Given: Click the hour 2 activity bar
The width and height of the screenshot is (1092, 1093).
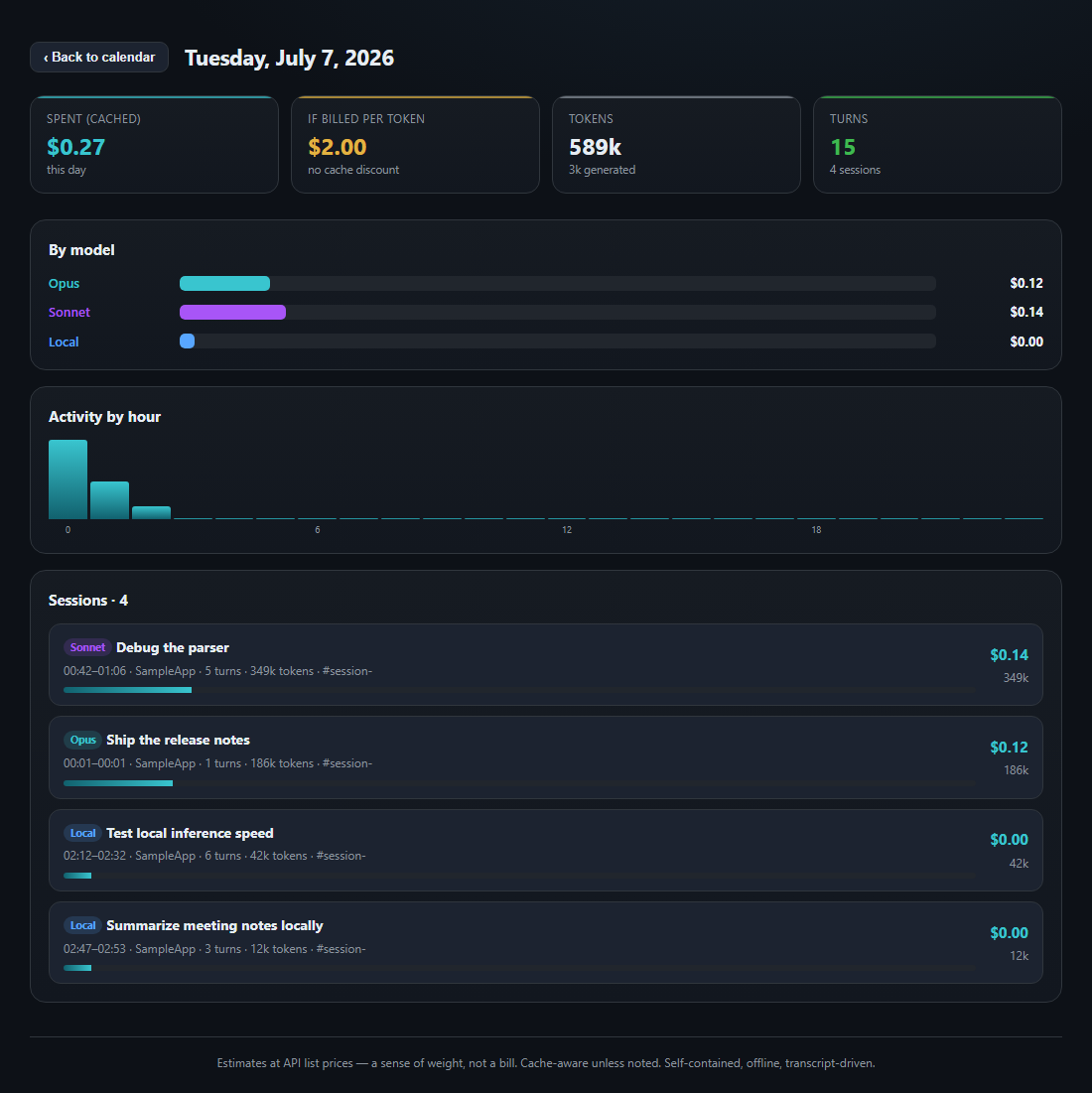Looking at the screenshot, I should (x=151, y=512).
